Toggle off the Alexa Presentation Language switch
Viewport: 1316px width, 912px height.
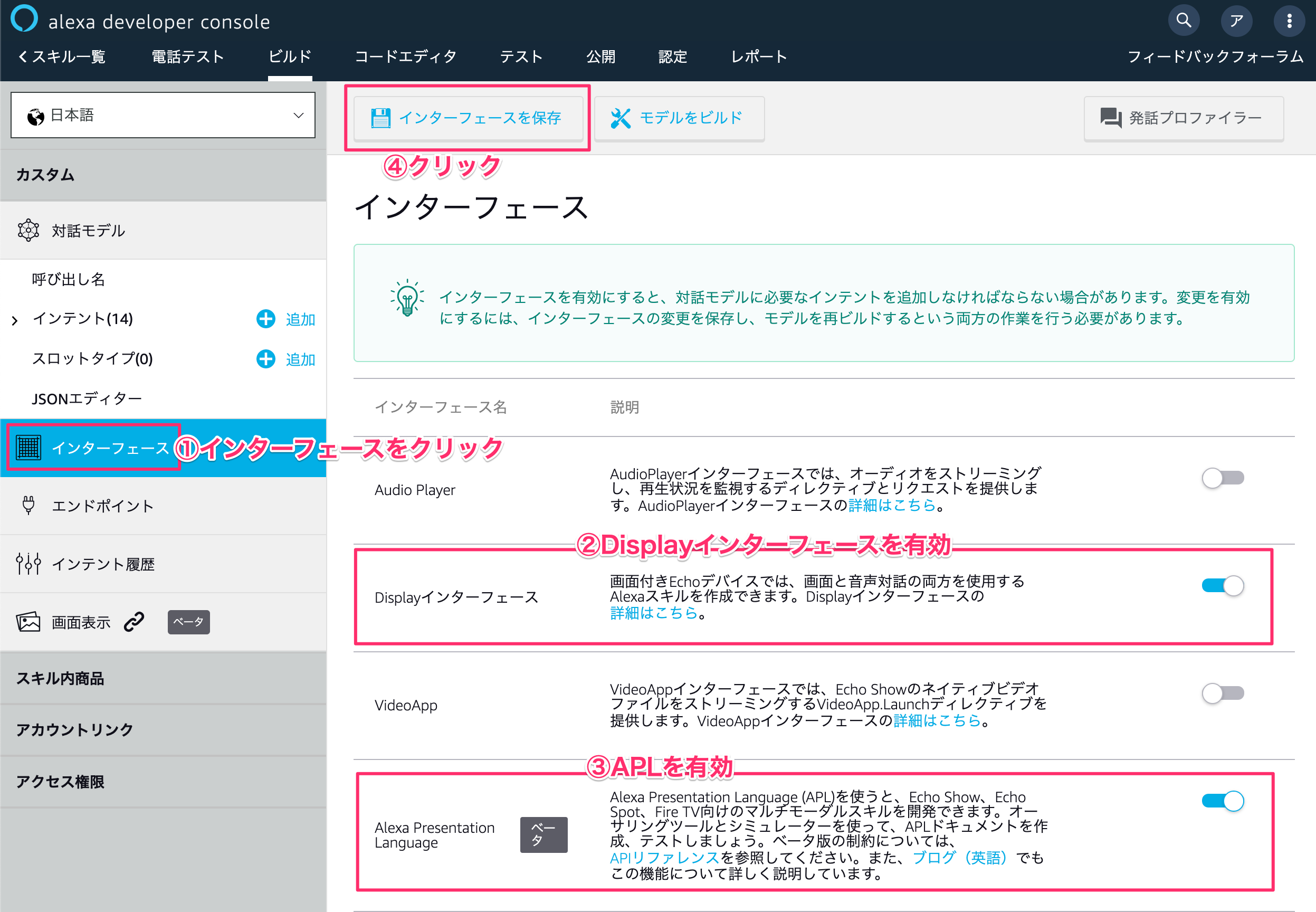coord(1222,801)
